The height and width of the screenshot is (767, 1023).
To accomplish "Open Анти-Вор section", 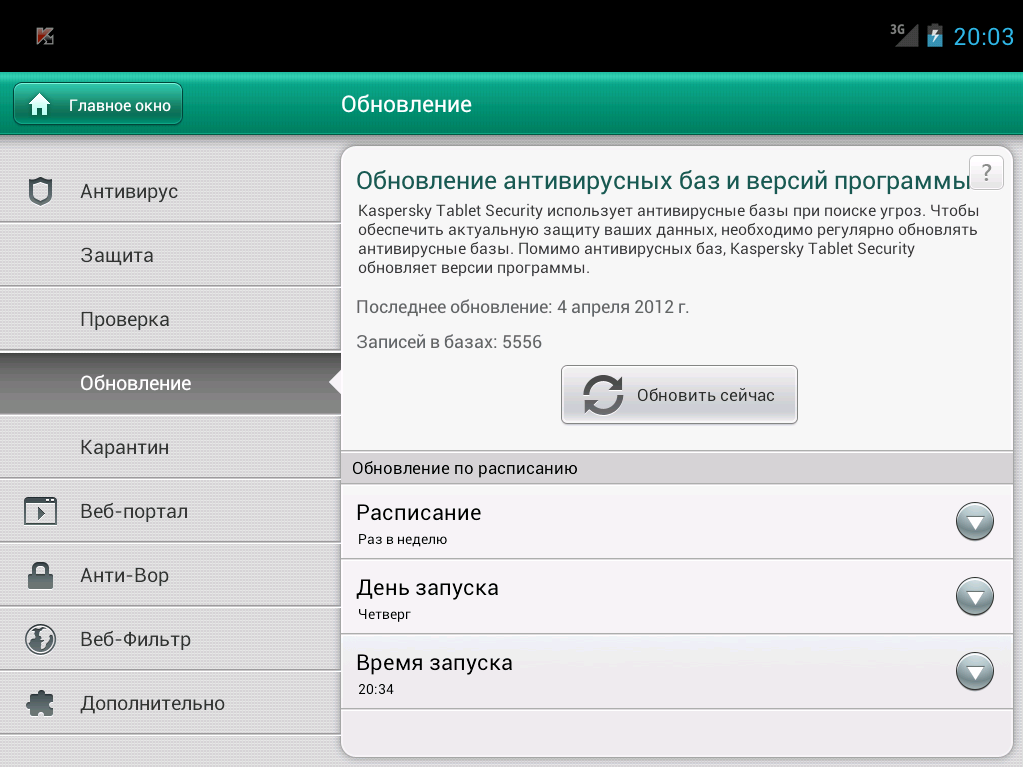I will tap(170, 575).
